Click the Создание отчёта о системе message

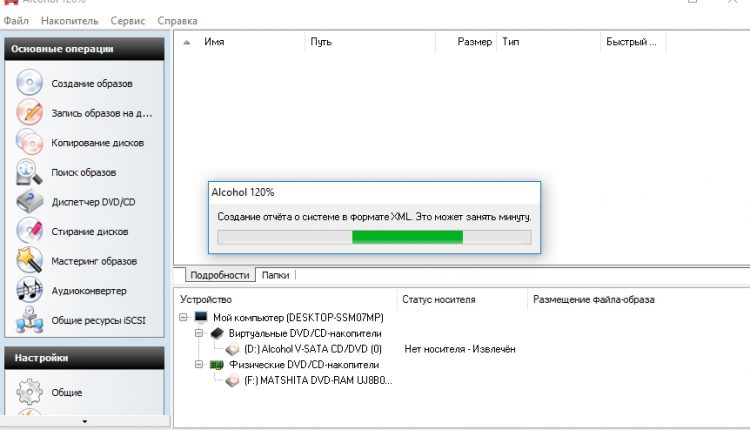point(374,217)
